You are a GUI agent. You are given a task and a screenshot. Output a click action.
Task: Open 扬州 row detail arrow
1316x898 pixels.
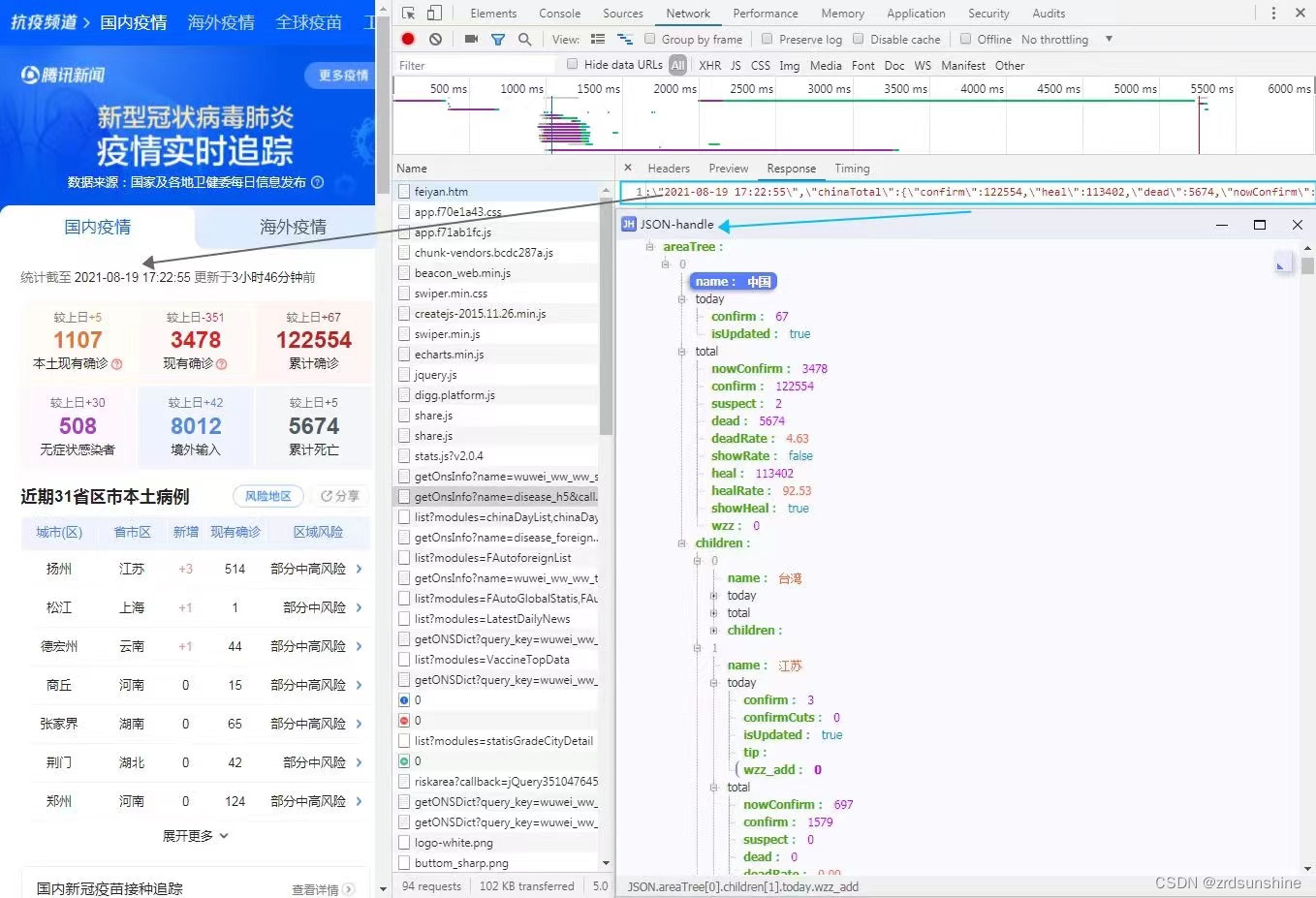[x=359, y=569]
